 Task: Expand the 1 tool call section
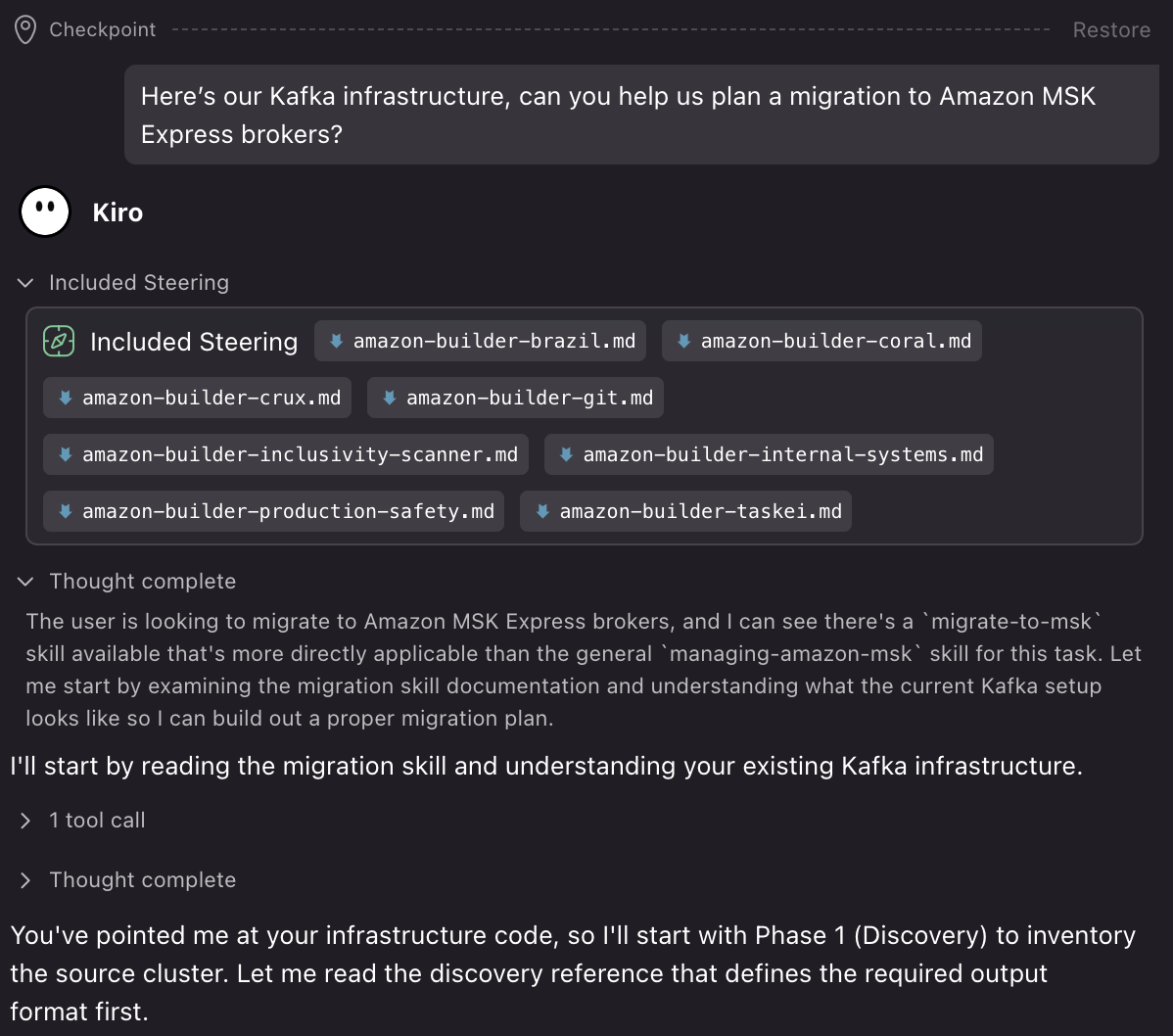(x=25, y=821)
